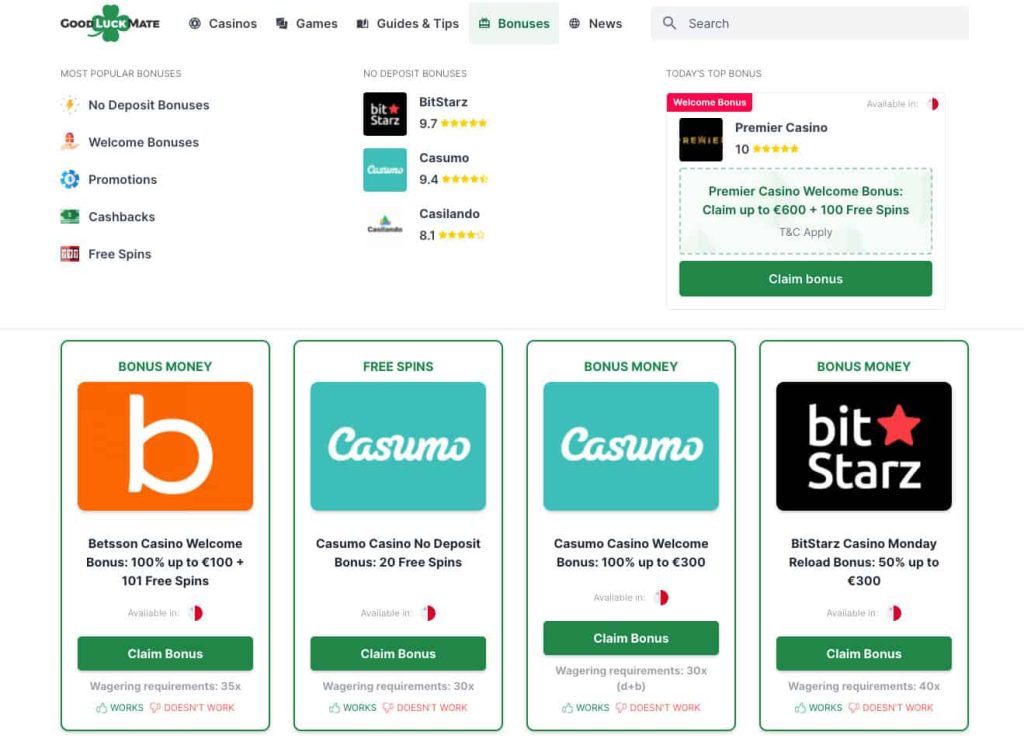Viewport: 1024px width, 749px height.
Task: Choose the Free Spins slot icon
Action: pyautogui.click(x=70, y=254)
